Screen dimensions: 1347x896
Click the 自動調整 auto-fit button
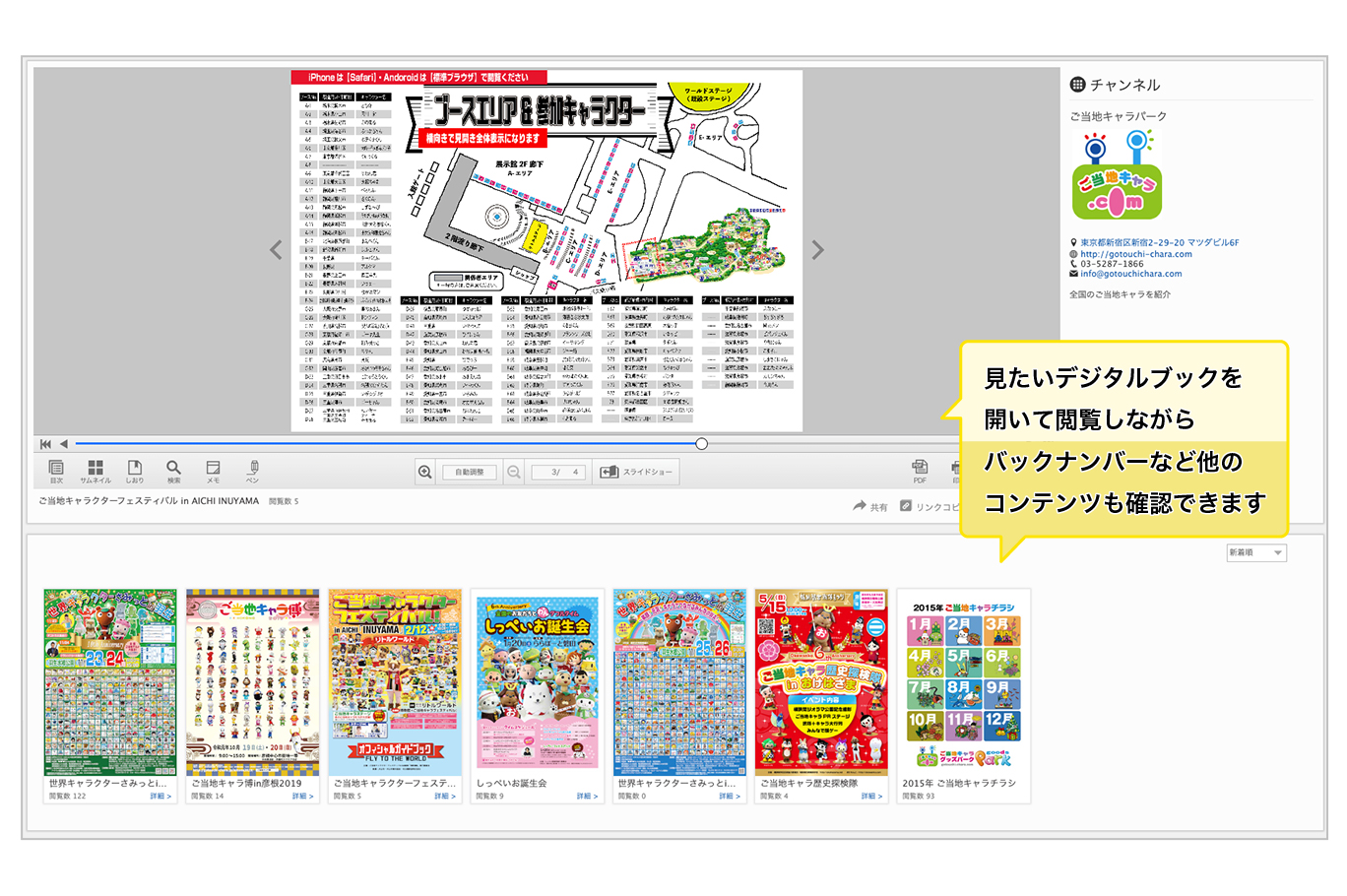[x=470, y=473]
